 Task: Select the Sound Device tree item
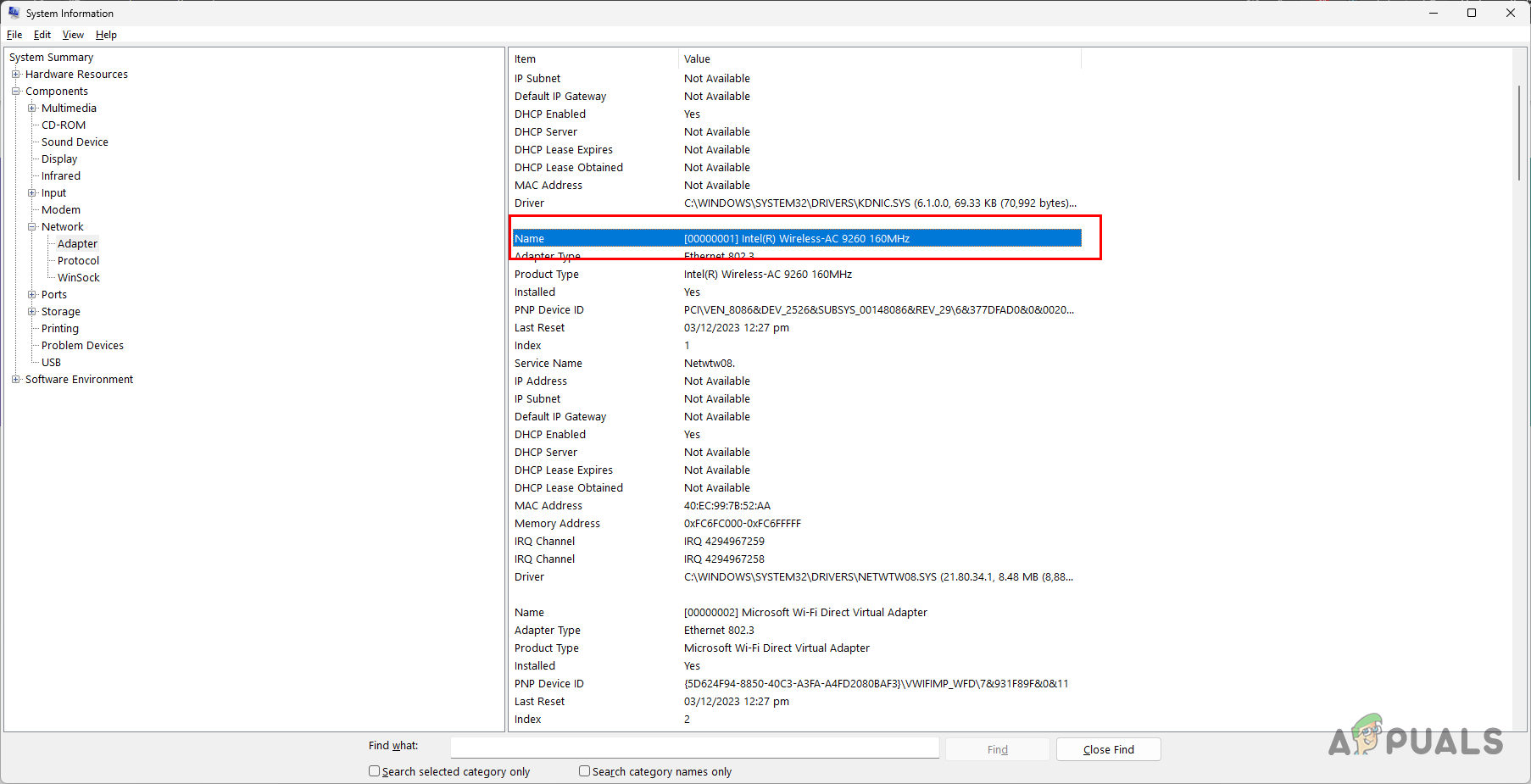tap(75, 142)
